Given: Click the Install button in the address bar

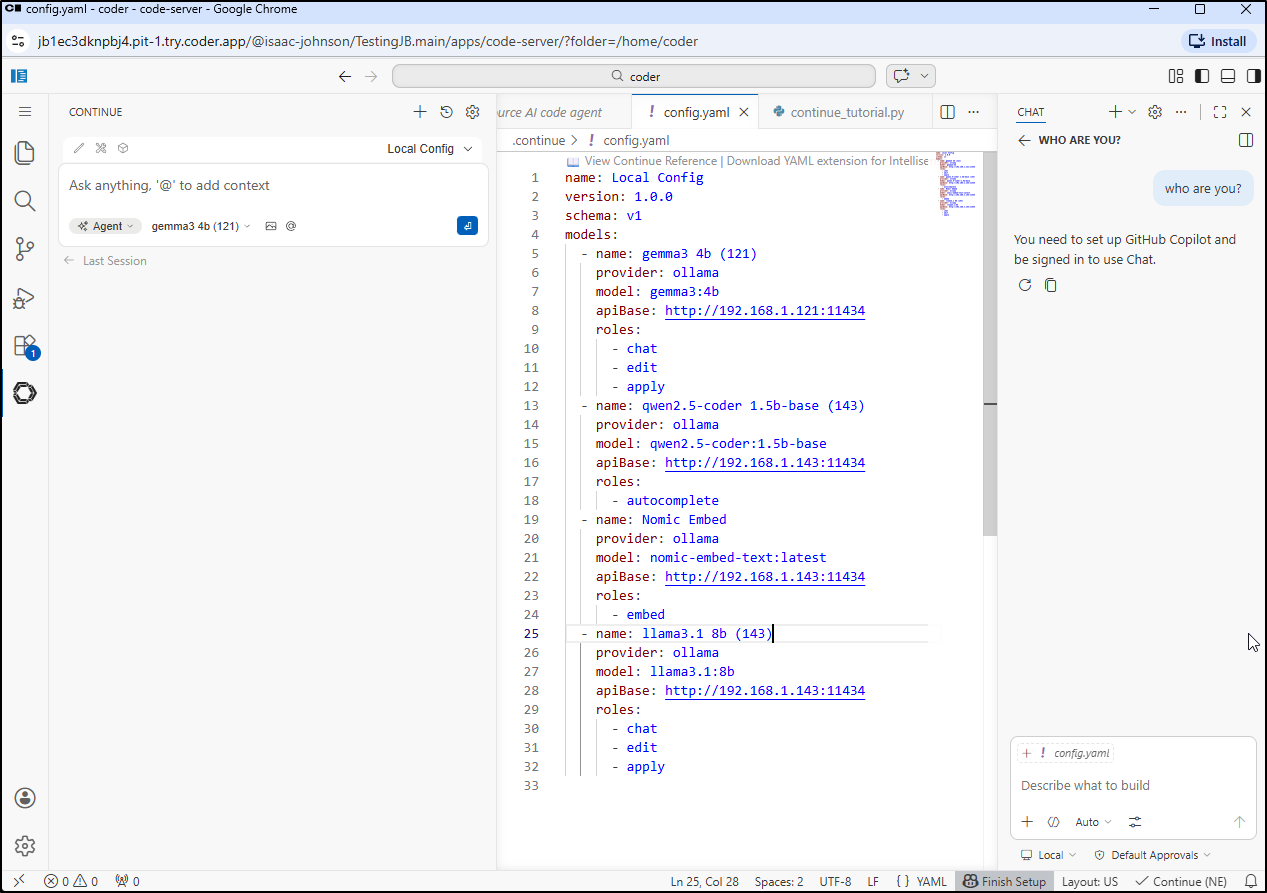Looking at the screenshot, I should (x=1217, y=41).
